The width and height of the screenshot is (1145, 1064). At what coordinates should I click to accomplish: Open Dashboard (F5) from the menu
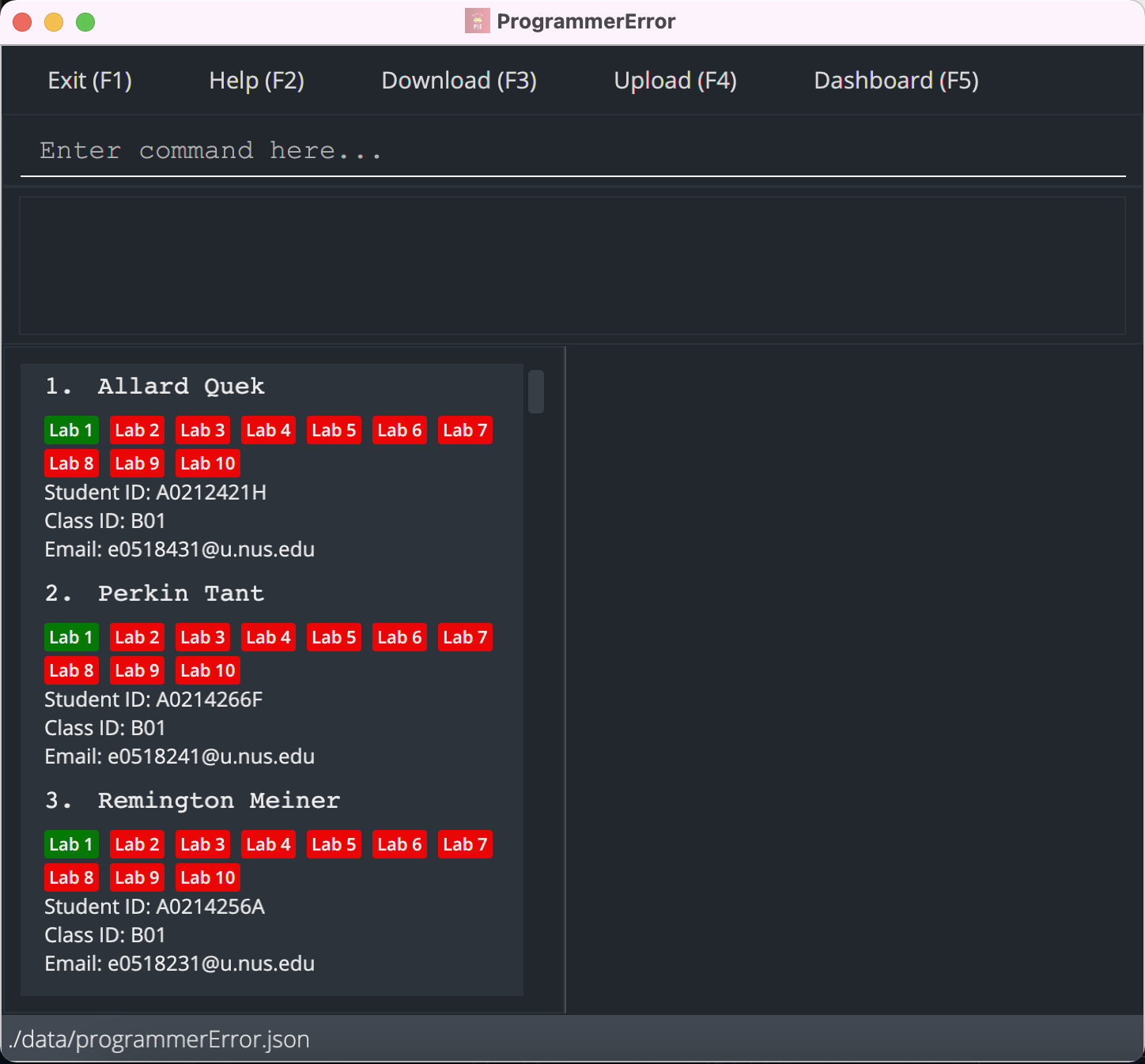896,81
